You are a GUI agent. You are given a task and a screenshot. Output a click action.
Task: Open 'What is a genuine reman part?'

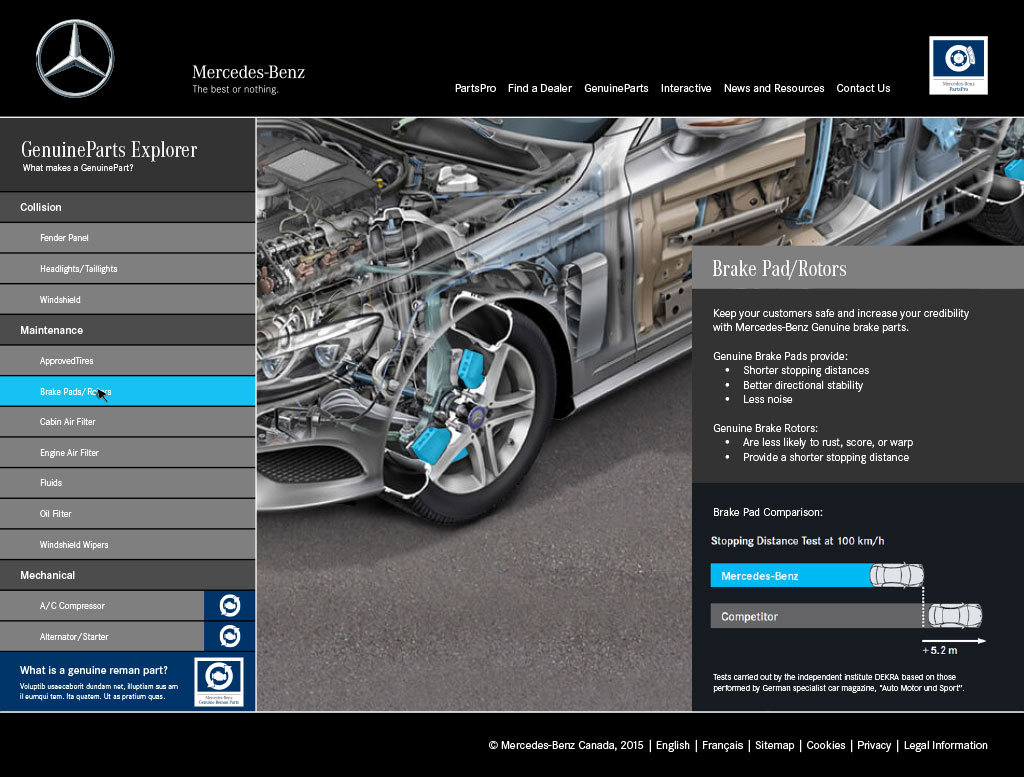coord(93,670)
